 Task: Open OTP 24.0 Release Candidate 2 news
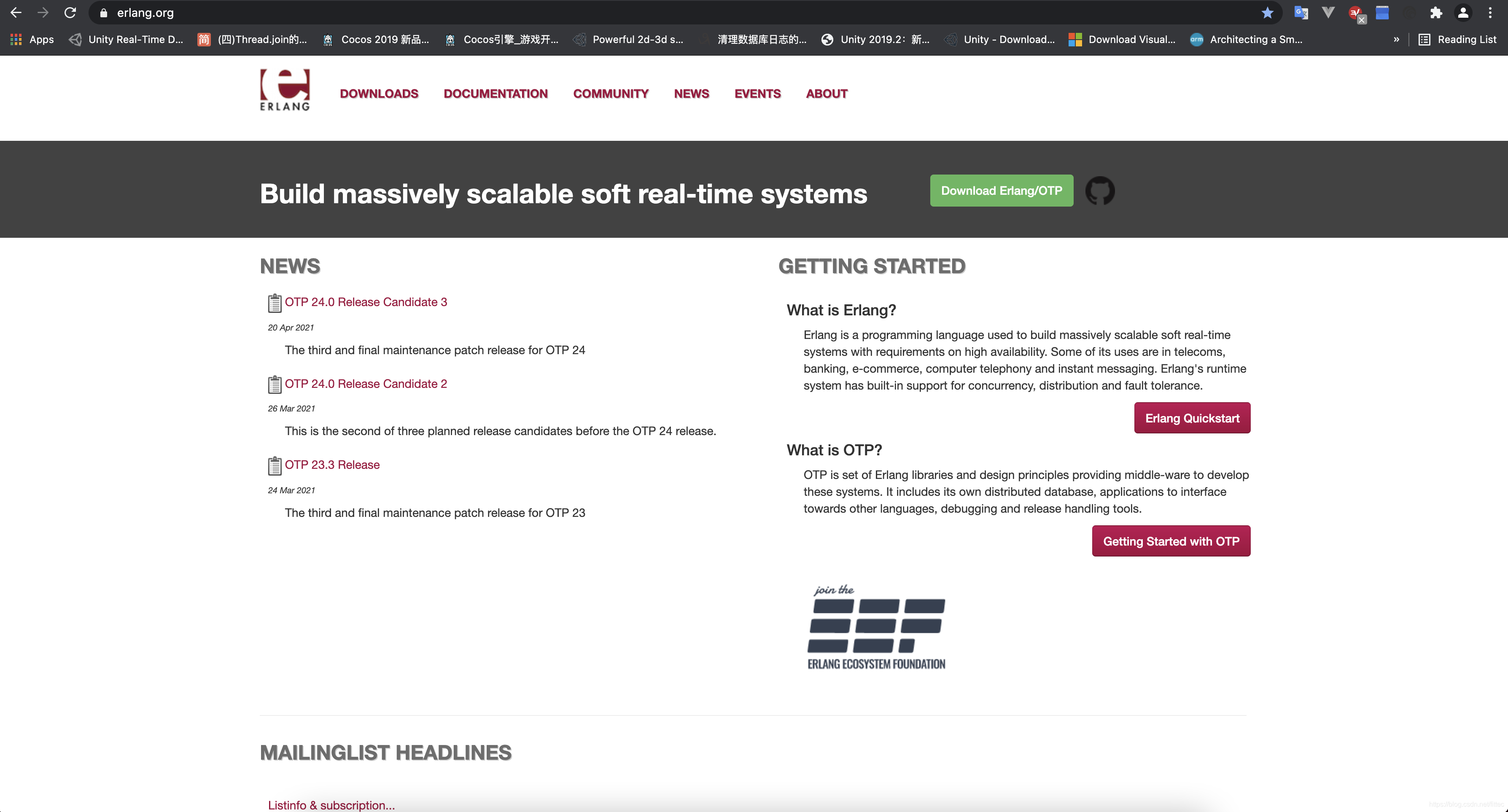pos(366,384)
